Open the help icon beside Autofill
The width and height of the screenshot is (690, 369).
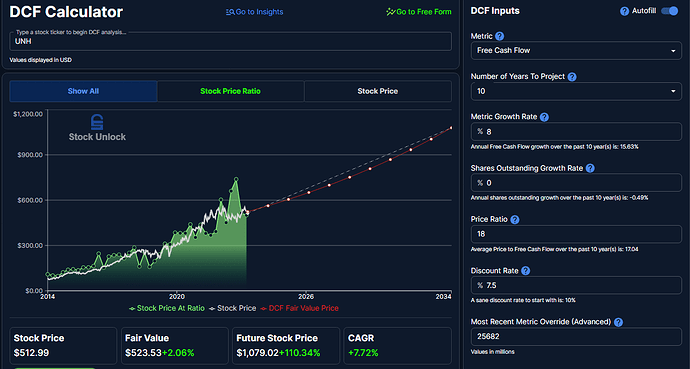coord(624,11)
